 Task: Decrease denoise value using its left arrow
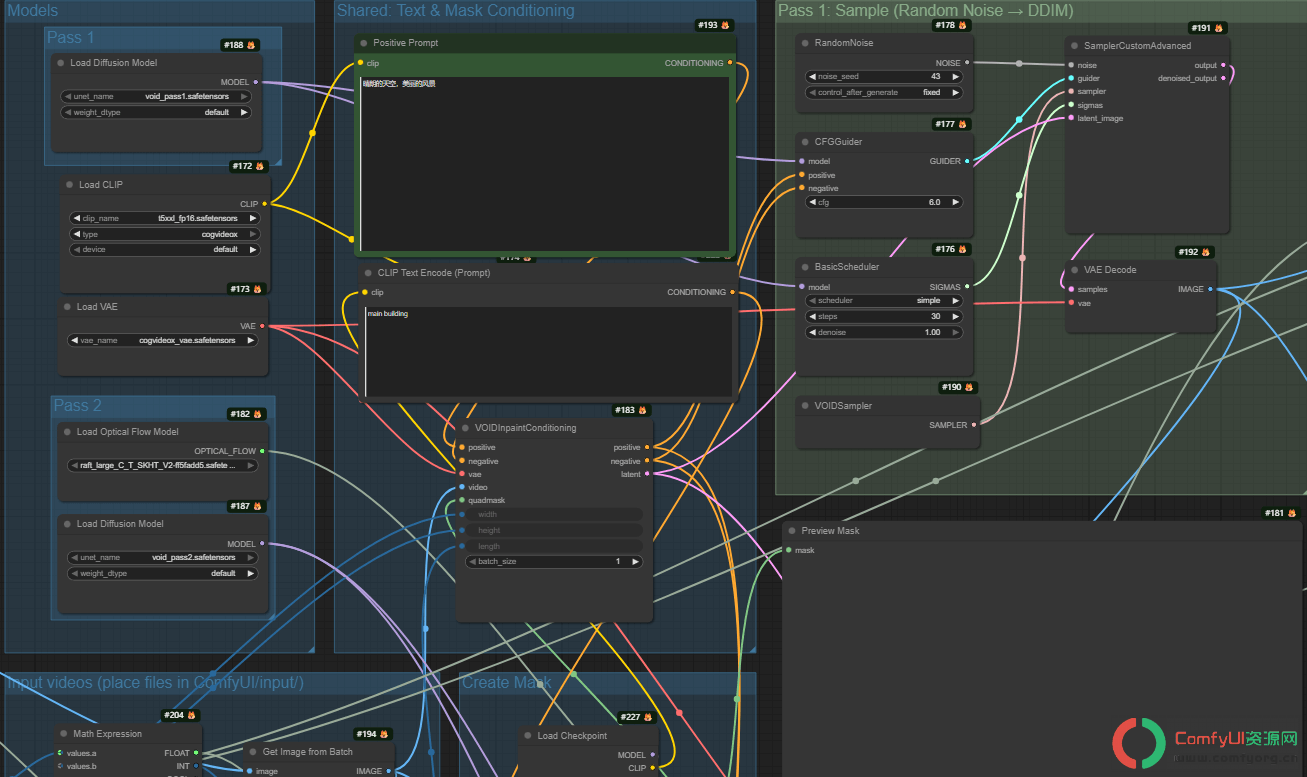coord(812,332)
